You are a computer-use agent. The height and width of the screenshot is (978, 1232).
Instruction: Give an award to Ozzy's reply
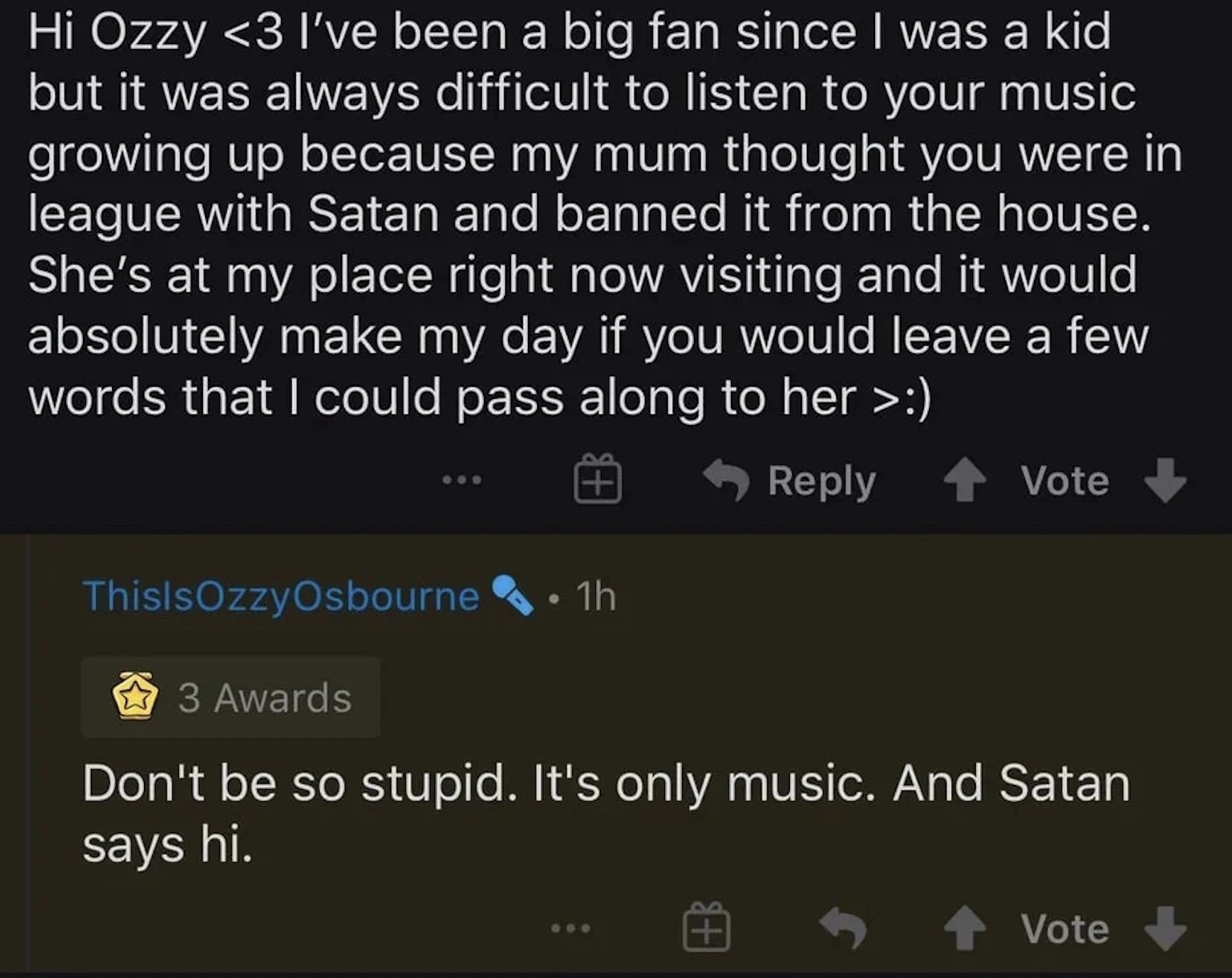pos(706,928)
